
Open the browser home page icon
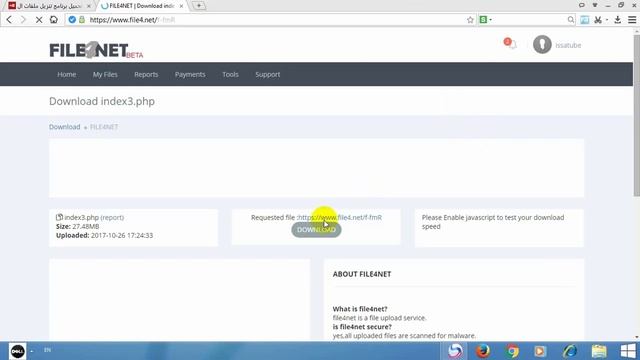[53, 20]
